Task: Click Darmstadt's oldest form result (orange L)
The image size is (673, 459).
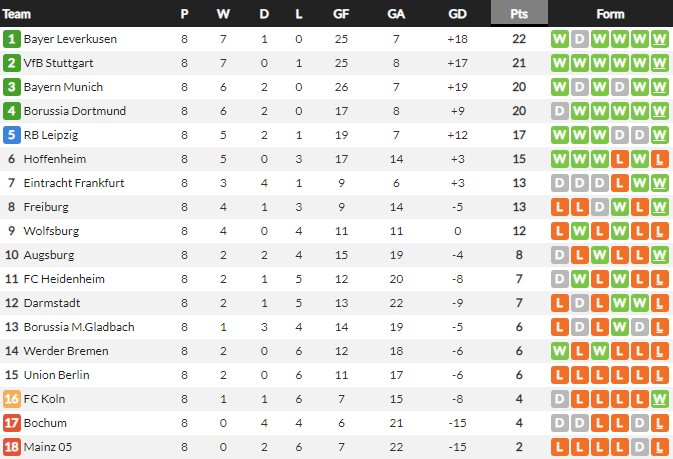Action: (560, 303)
